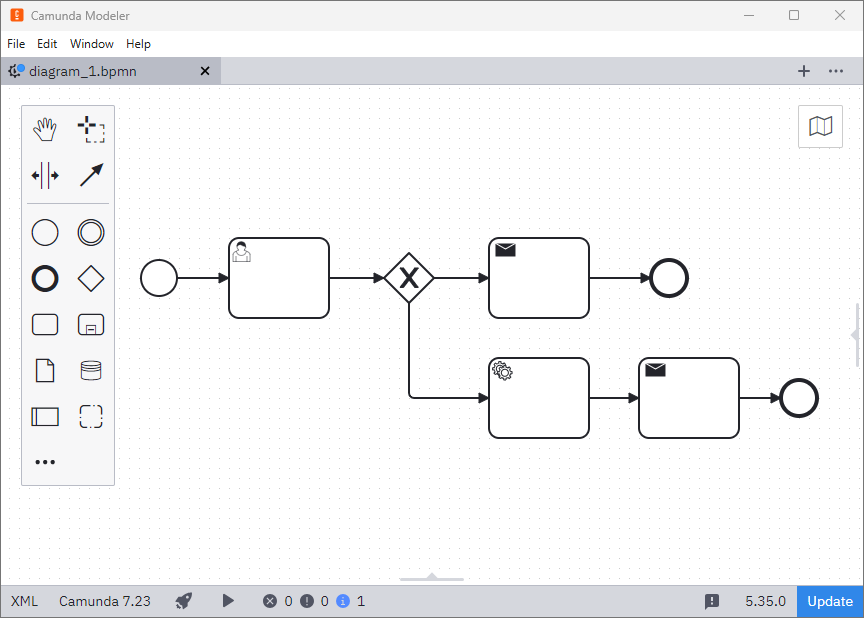Pick the Gateway diamond in palette

[91, 279]
